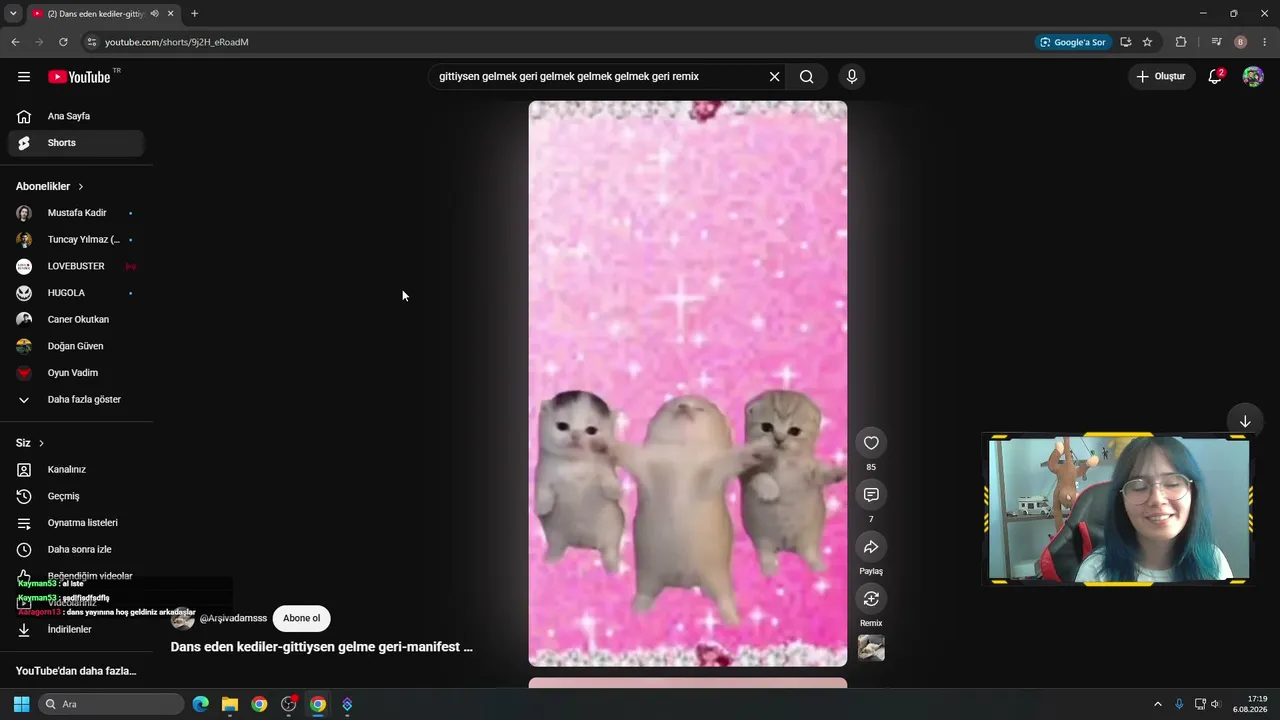
Task: Share the Short via Paylaş icon
Action: (871, 547)
